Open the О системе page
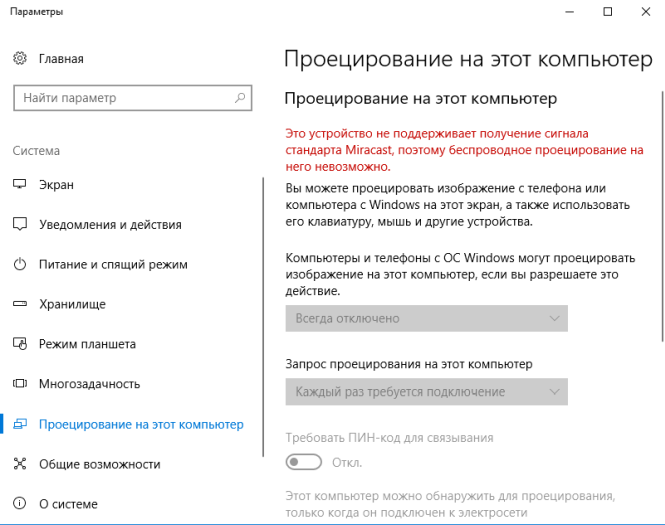 point(68,503)
